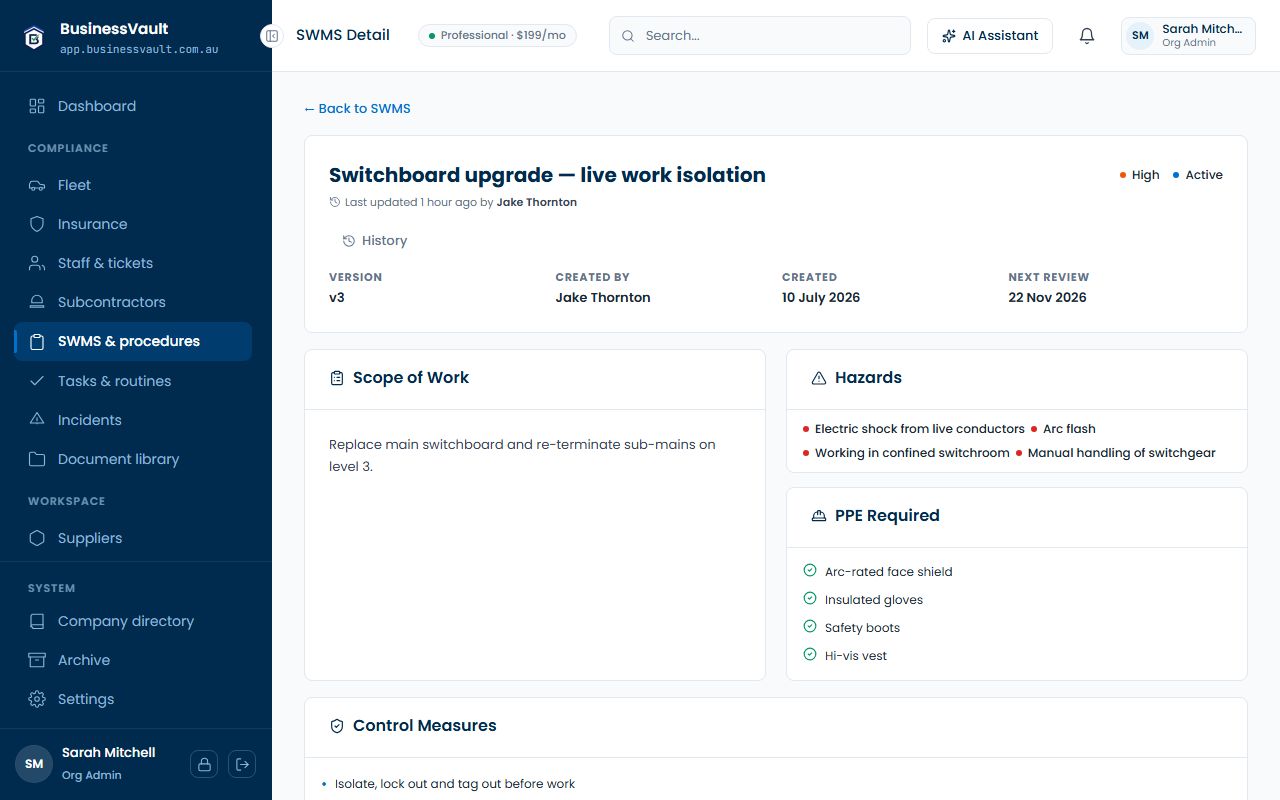This screenshot has height=800, width=1280.
Task: Open the Document library page
Action: pyautogui.click(x=133, y=459)
